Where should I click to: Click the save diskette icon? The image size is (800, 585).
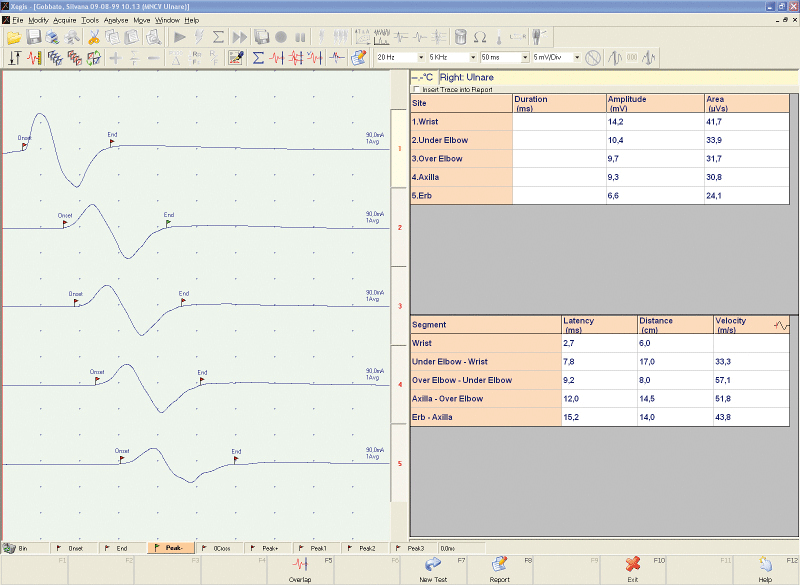point(33,37)
